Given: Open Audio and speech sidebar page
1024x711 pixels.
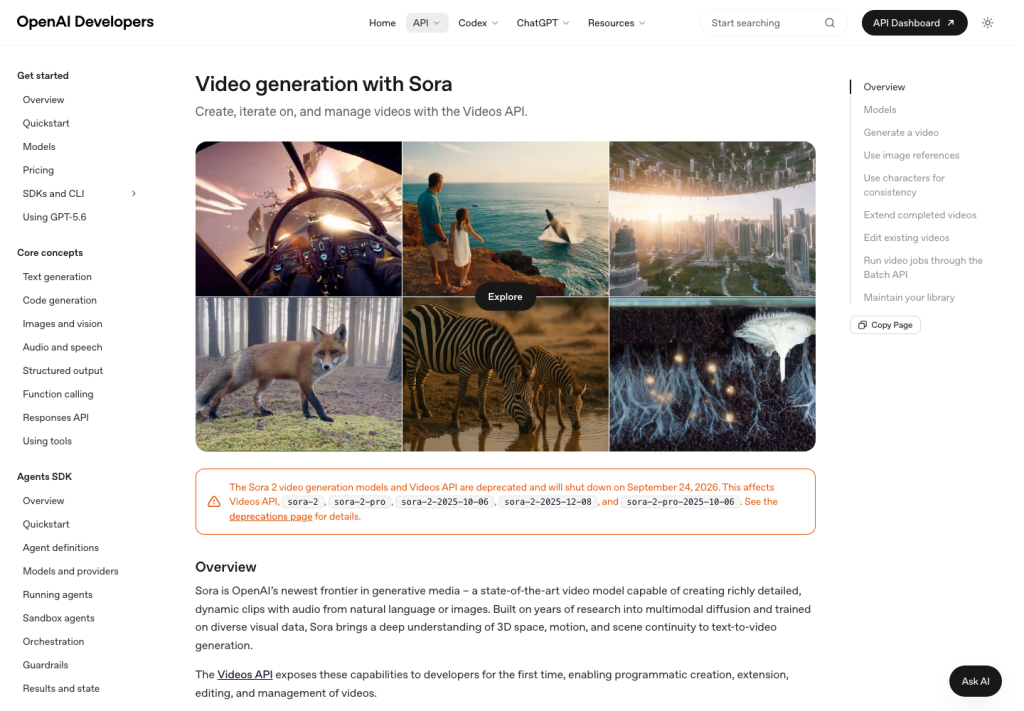Looking at the screenshot, I should point(62,347).
